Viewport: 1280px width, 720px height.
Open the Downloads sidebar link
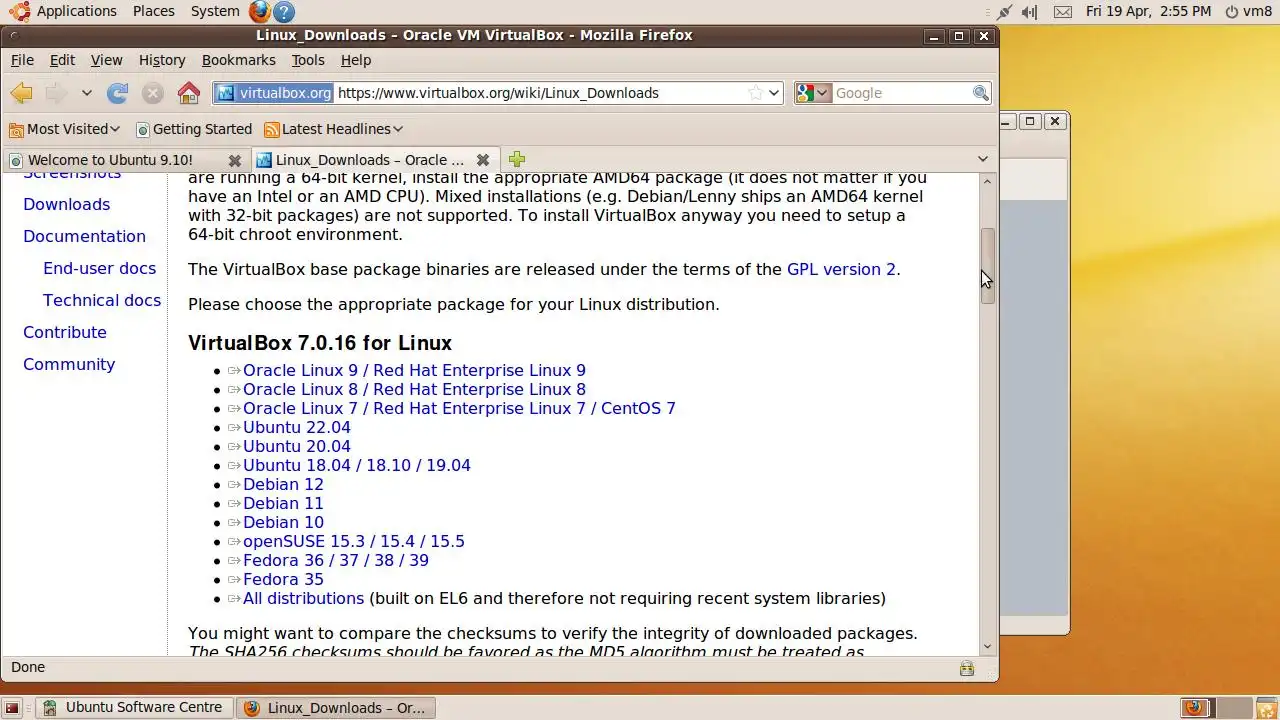(x=67, y=204)
